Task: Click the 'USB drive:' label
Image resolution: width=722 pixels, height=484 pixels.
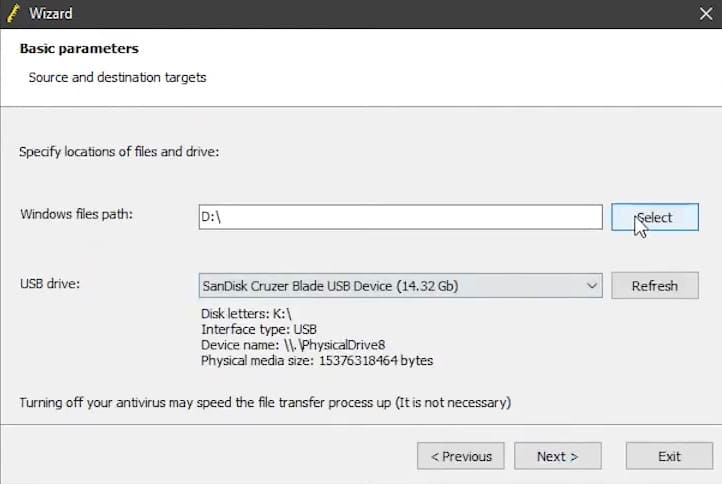Action: [49, 284]
